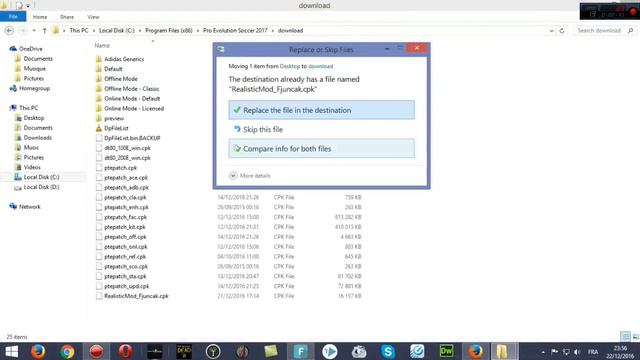Click the Back navigation arrow

point(9,31)
